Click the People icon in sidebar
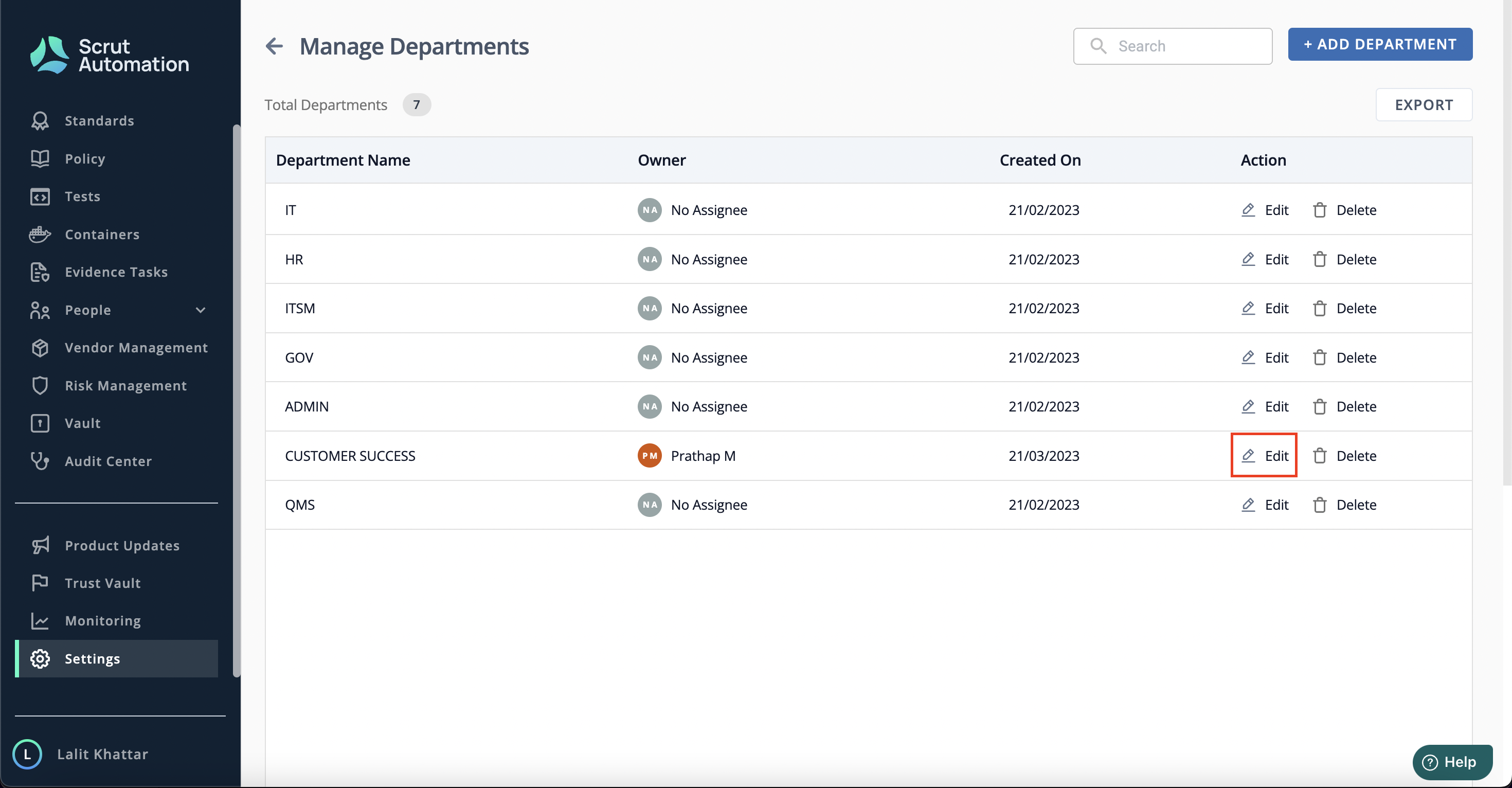This screenshot has height=788, width=1512. tap(40, 310)
